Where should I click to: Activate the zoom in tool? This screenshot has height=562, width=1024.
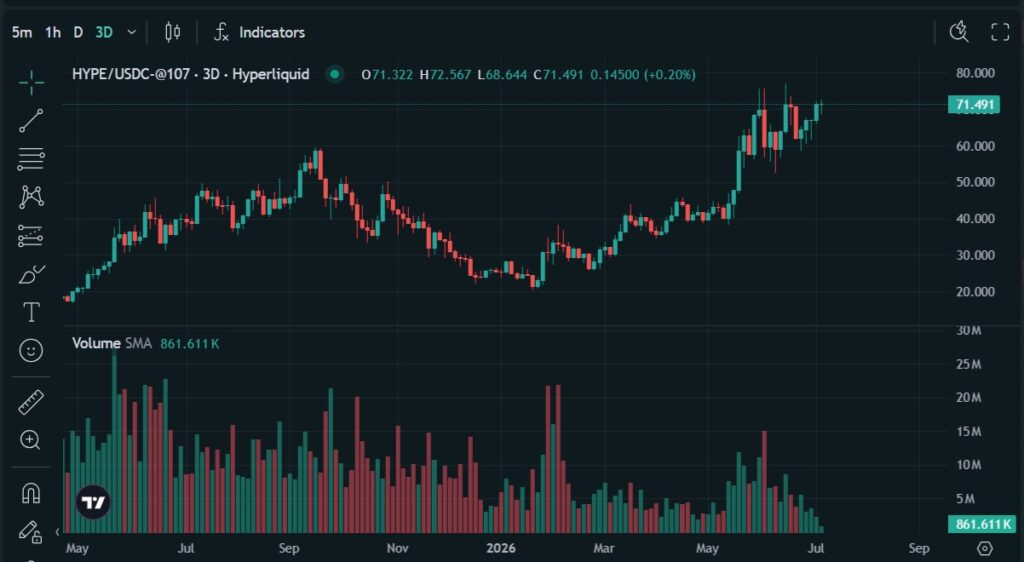point(31,440)
